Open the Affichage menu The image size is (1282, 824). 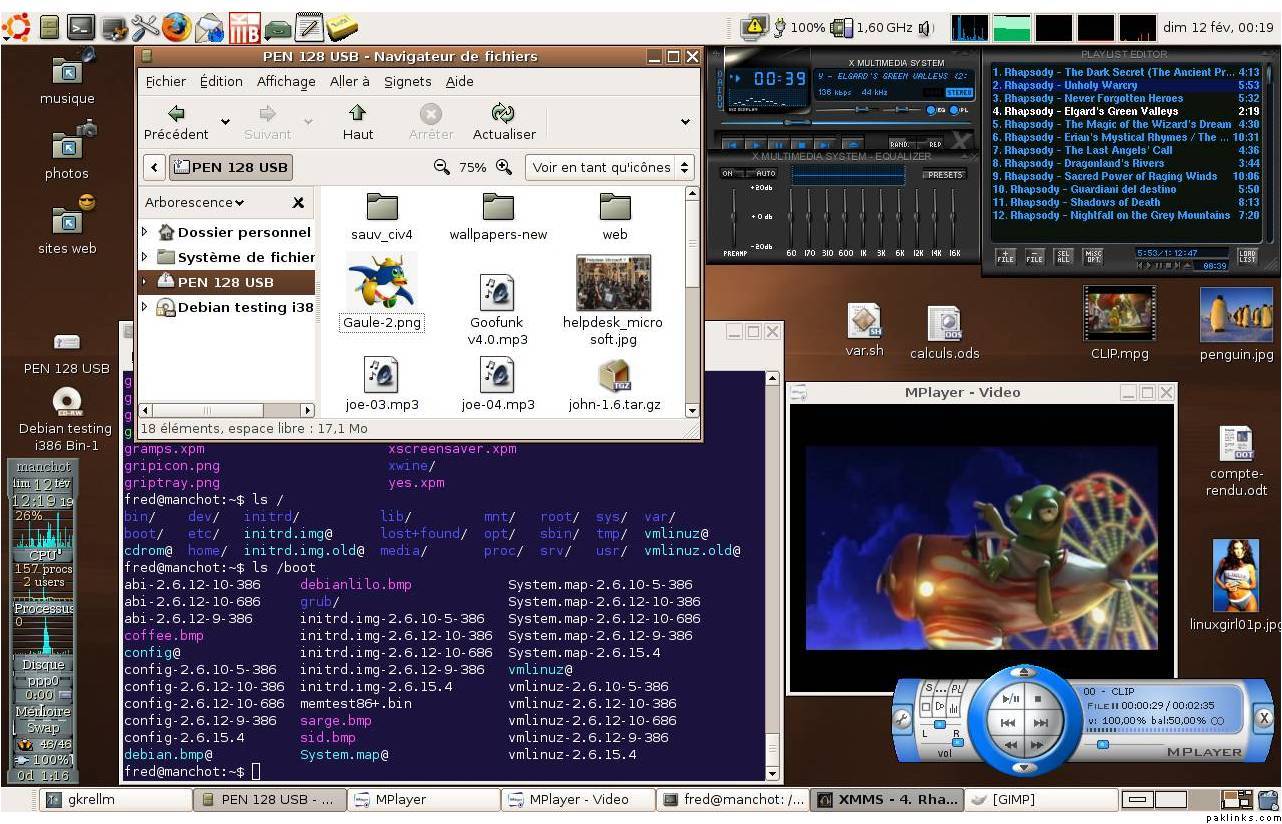(286, 82)
